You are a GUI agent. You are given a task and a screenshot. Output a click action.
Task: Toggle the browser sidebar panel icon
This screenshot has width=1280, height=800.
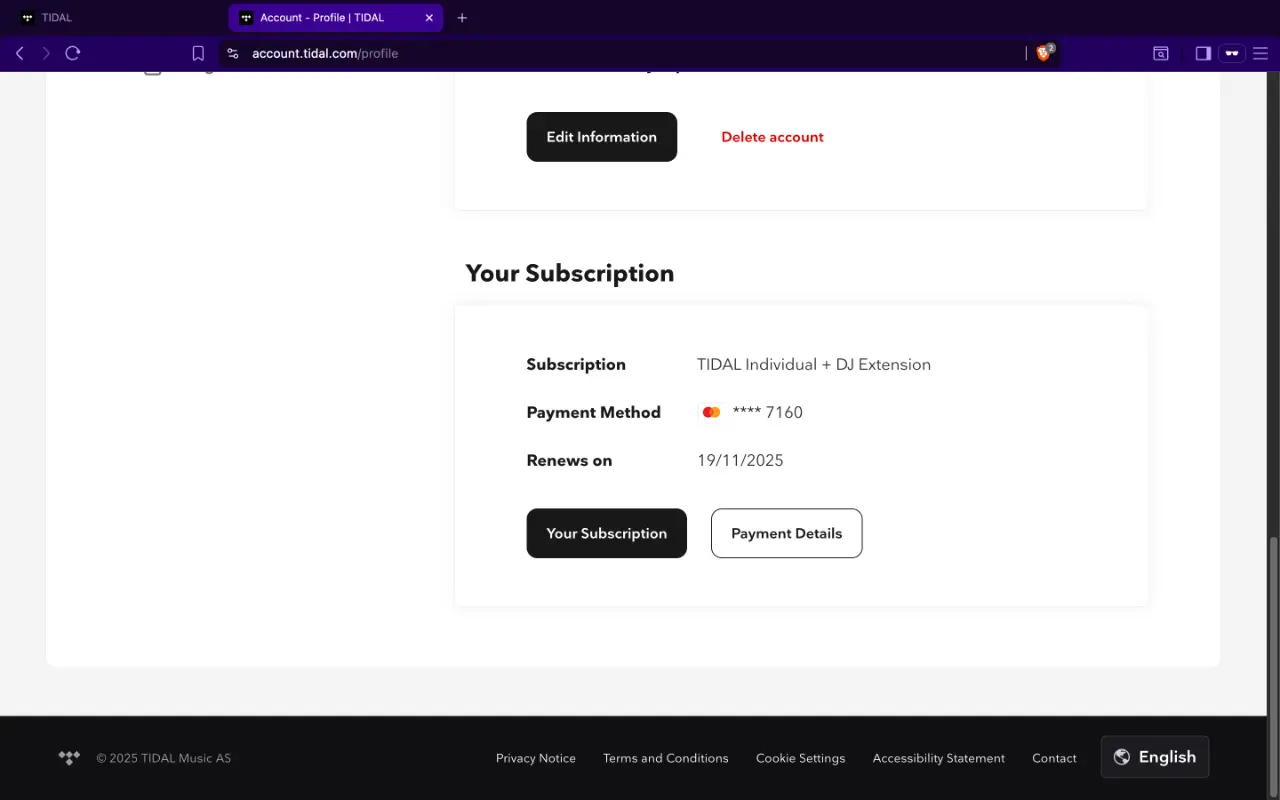coord(1203,54)
